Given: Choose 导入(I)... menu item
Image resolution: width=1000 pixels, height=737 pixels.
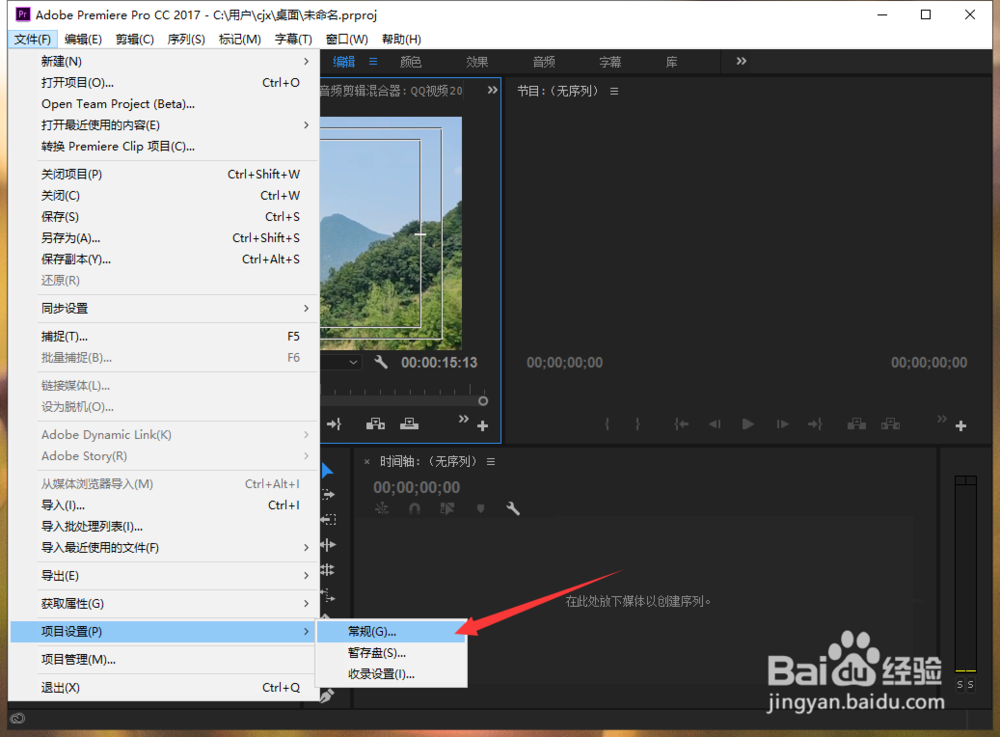Looking at the screenshot, I should pos(165,505).
